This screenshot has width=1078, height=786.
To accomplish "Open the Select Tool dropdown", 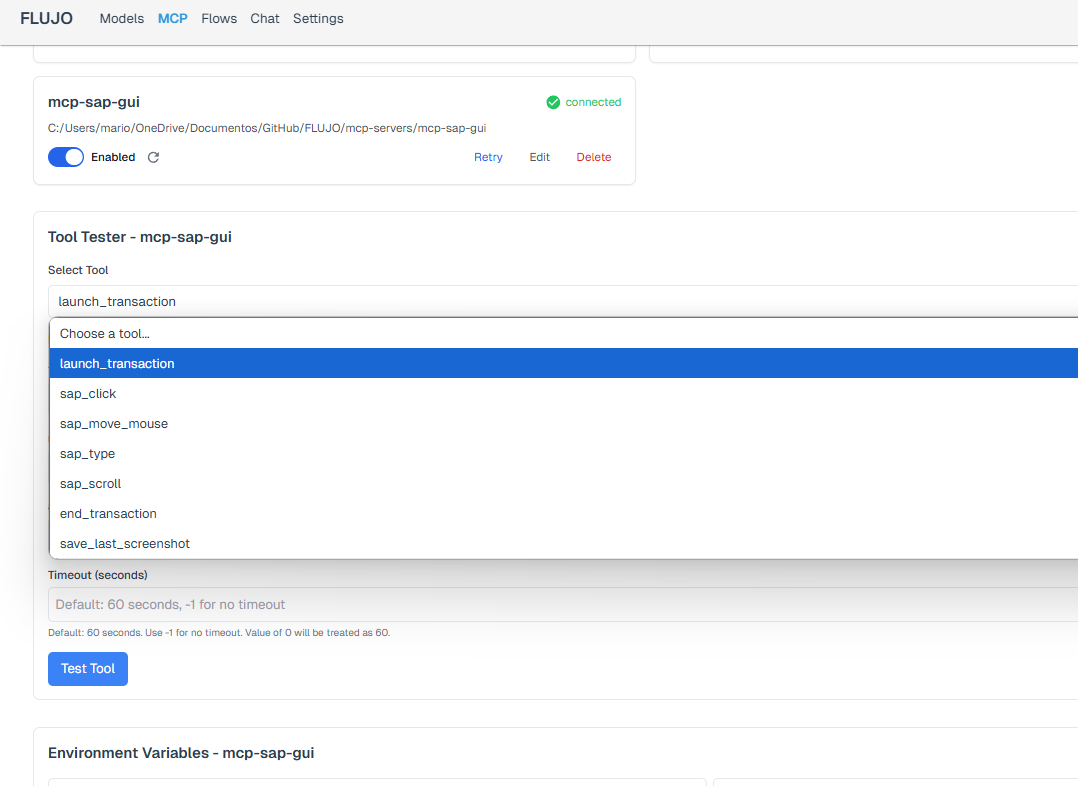I will [560, 301].
